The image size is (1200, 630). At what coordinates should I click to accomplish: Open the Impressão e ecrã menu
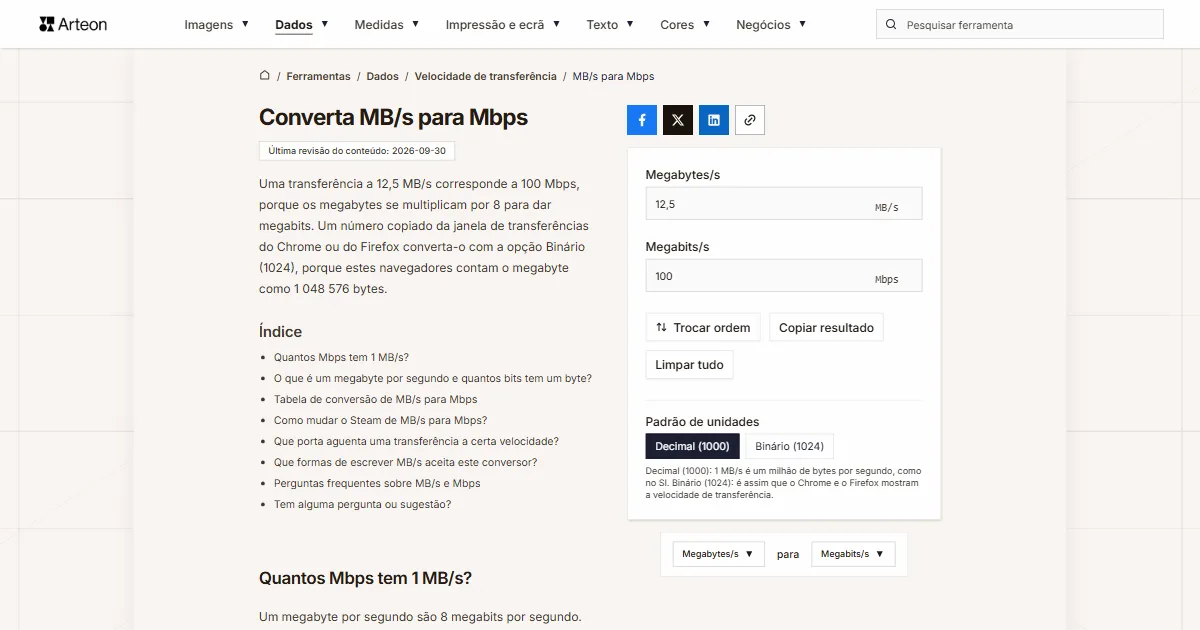[503, 25]
